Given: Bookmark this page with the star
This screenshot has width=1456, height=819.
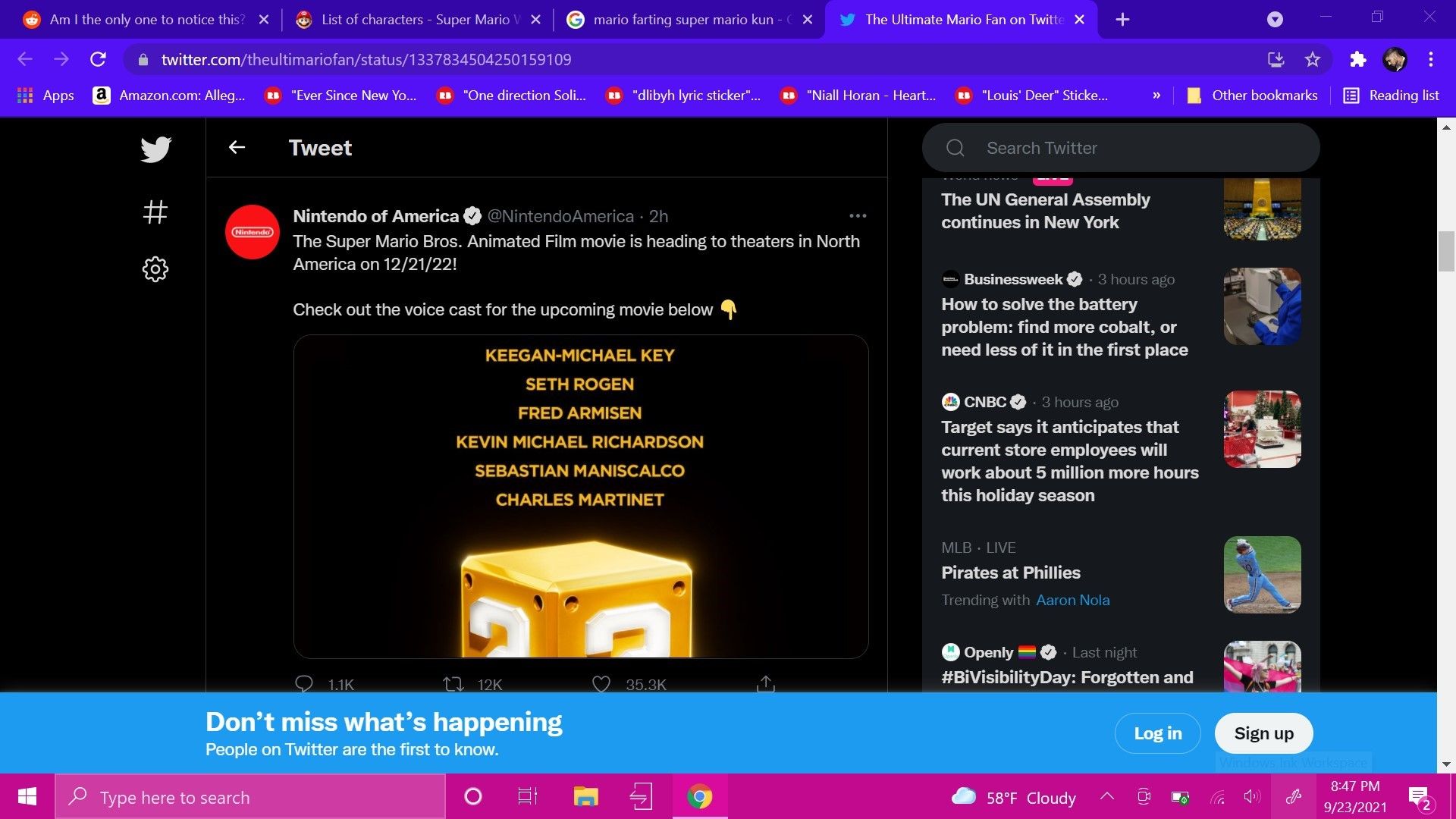Looking at the screenshot, I should pyautogui.click(x=1313, y=59).
